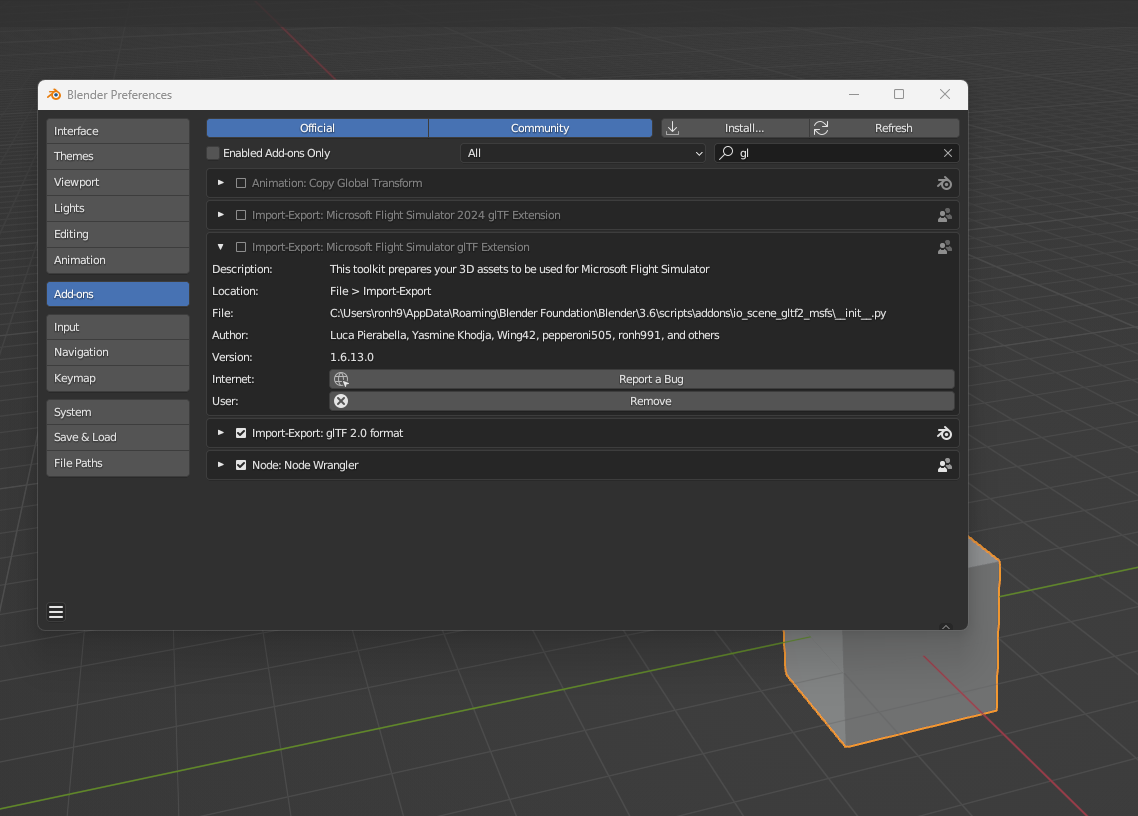Screen dimensions: 1138x816
Task: Click the magnifier icon in the search field
Action: 727,153
